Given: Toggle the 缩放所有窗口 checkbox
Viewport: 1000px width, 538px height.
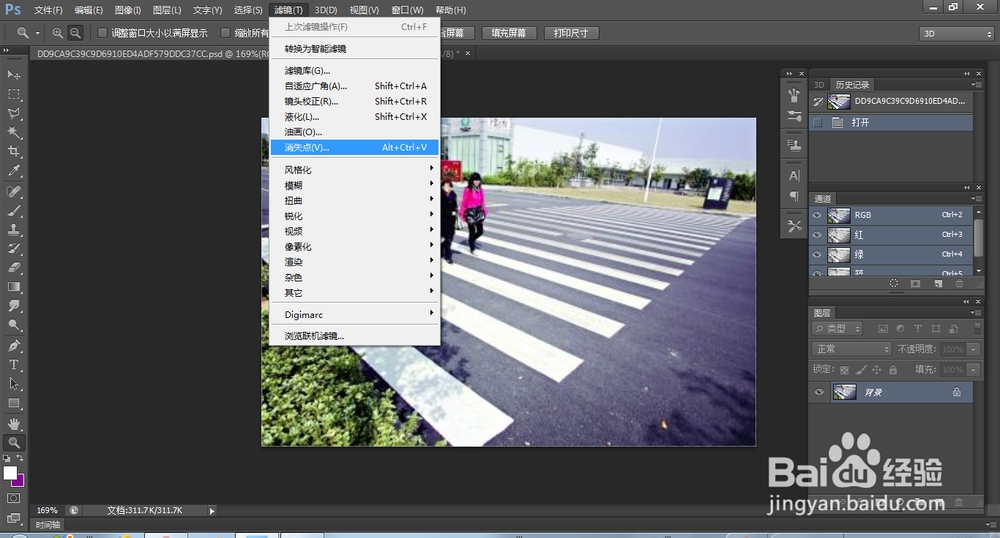Looking at the screenshot, I should pos(225,33).
